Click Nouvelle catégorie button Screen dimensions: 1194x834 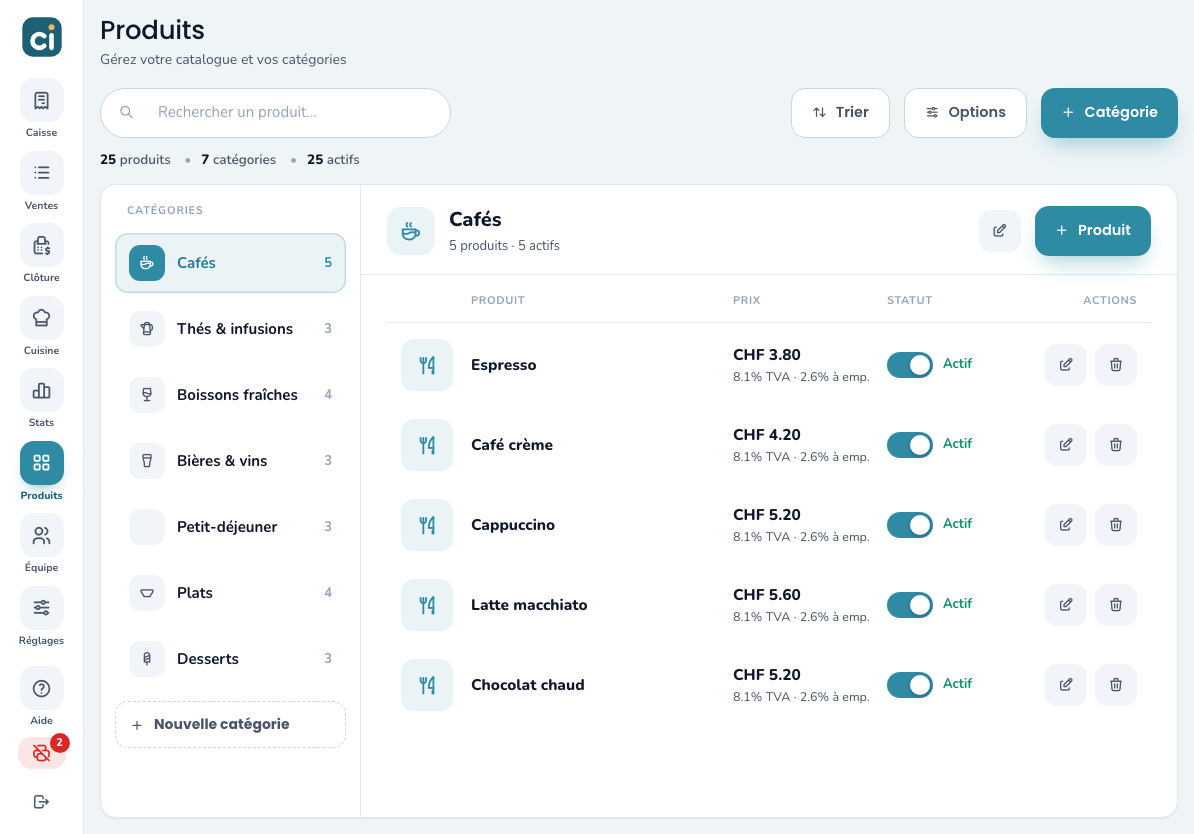click(x=231, y=724)
